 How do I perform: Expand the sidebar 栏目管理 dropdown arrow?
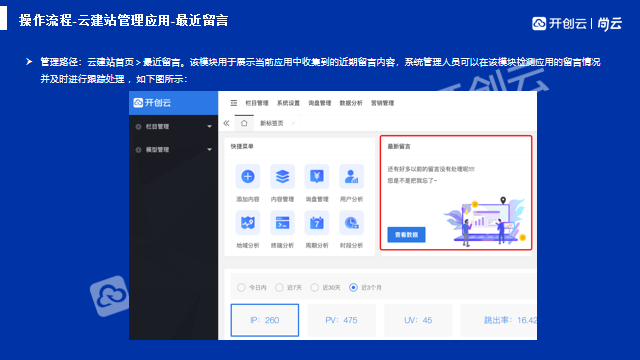tap(209, 127)
